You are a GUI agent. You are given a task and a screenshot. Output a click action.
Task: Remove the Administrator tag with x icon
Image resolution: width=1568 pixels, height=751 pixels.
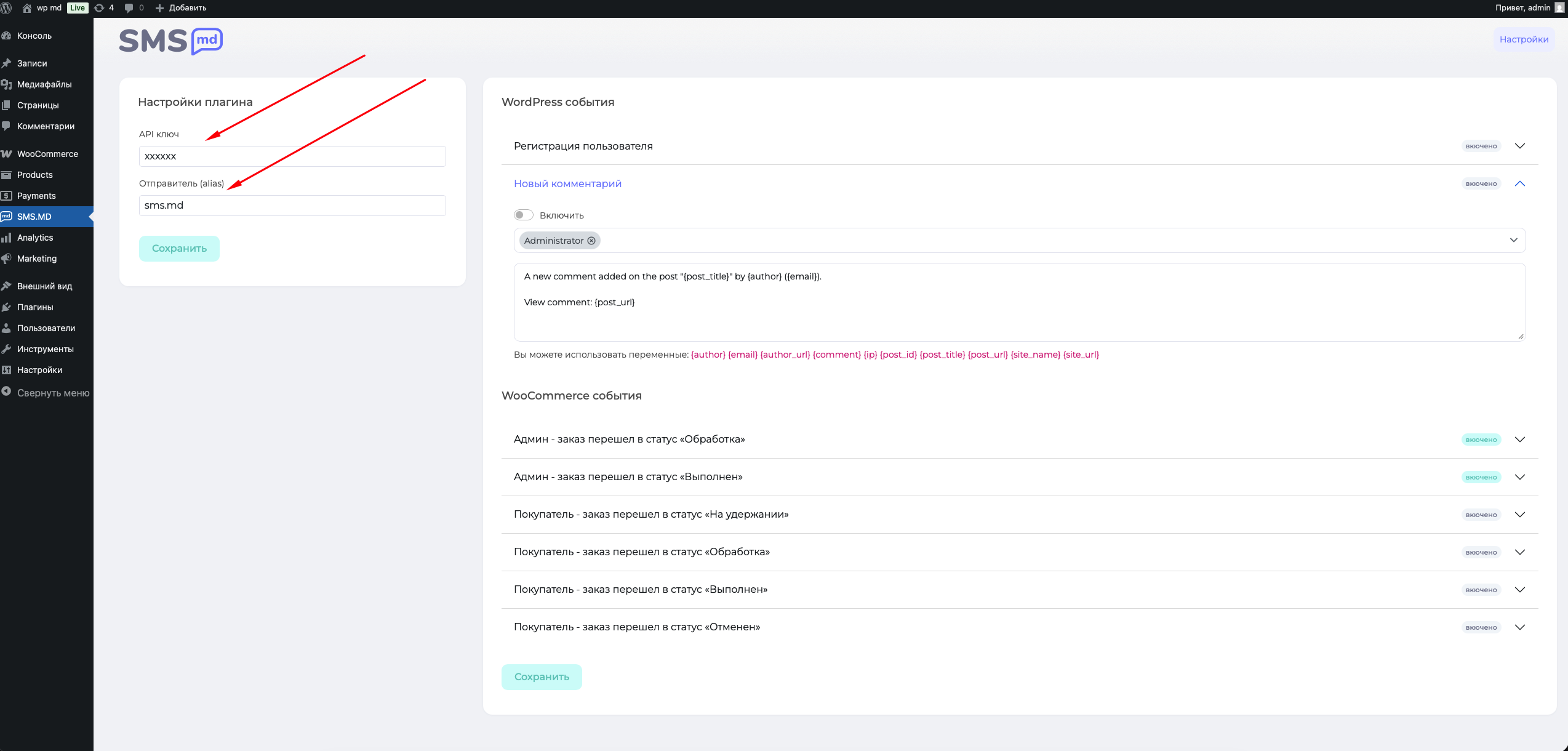click(x=591, y=241)
